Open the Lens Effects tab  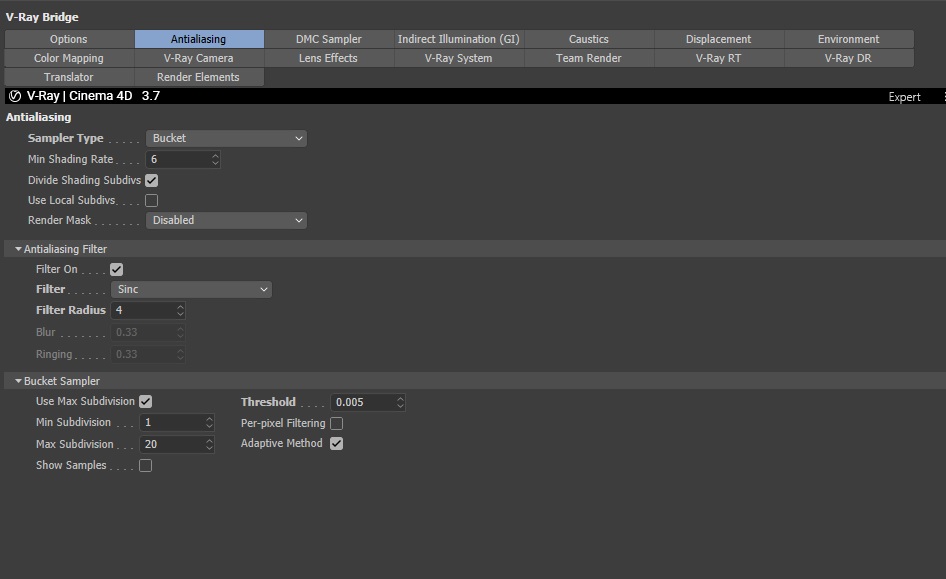(x=329, y=59)
